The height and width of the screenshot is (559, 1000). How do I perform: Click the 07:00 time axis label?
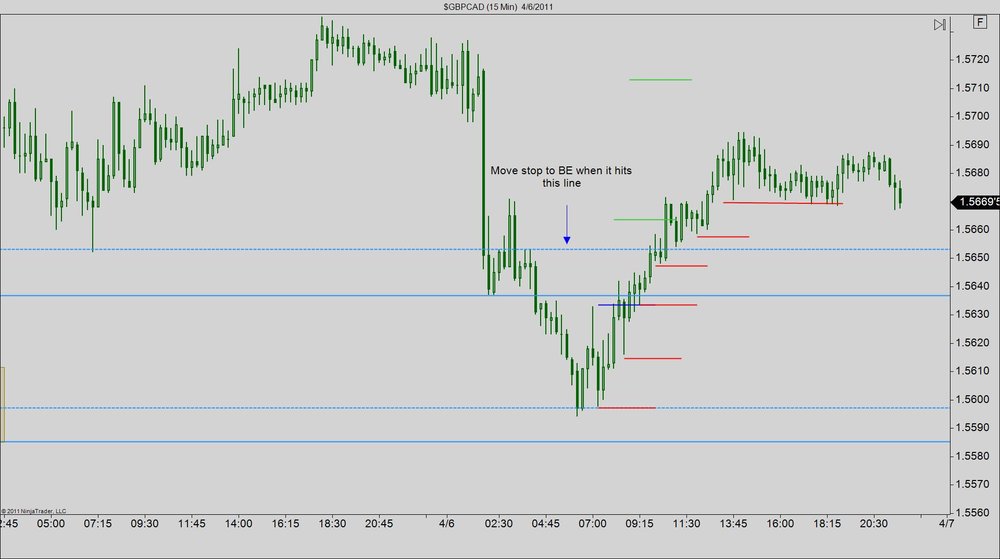(592, 524)
